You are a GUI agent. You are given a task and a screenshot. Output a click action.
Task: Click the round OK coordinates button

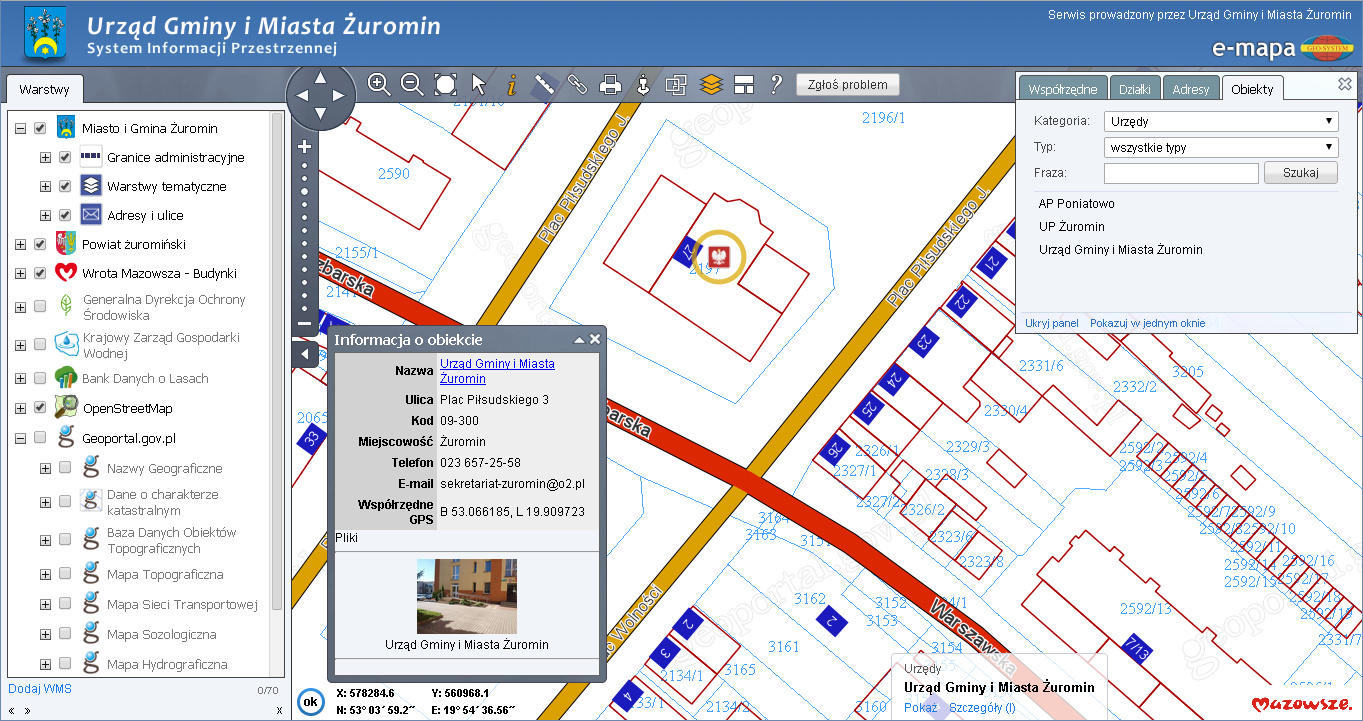(311, 702)
